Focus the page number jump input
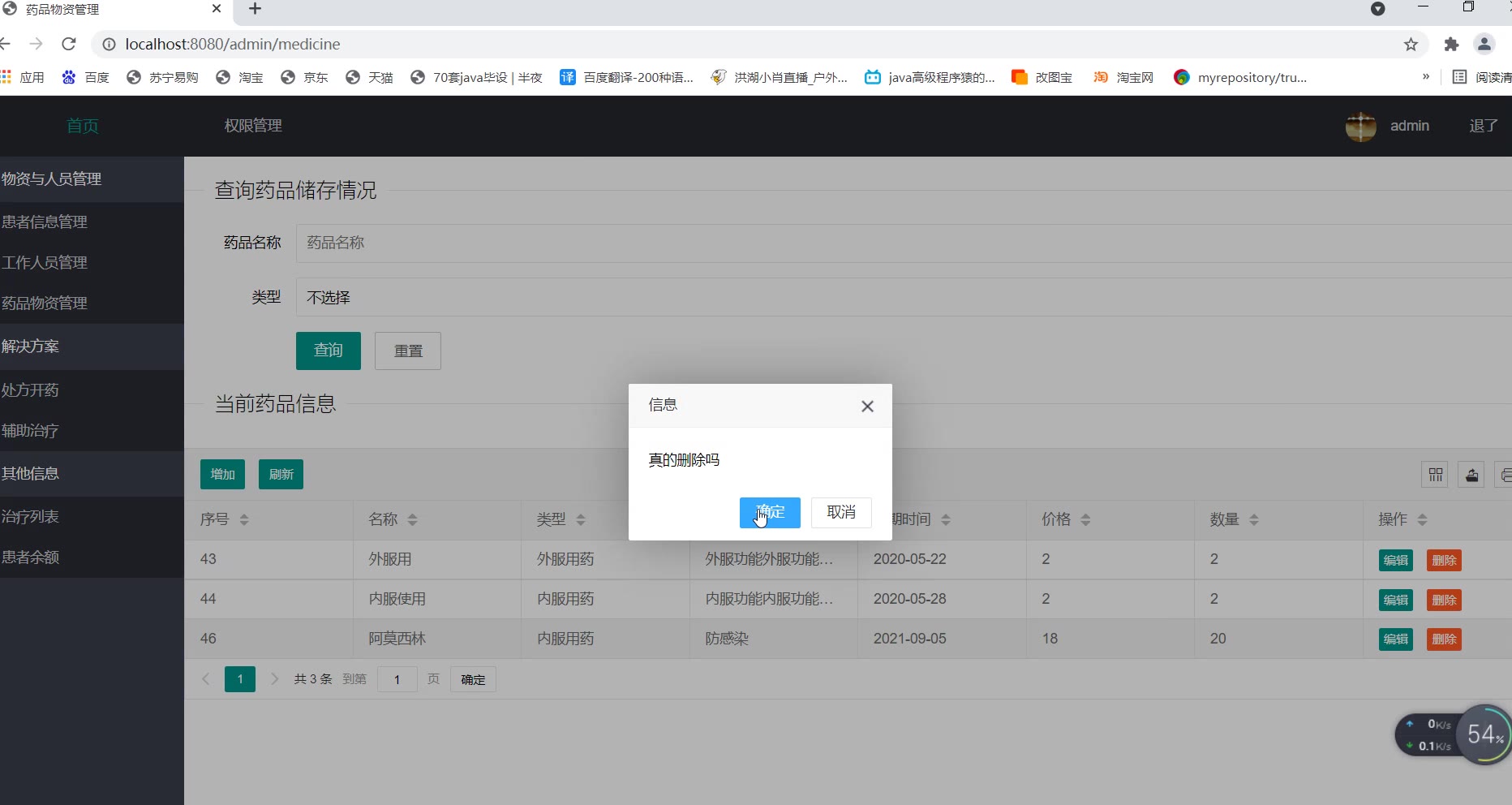This screenshot has height=805, width=1512. pos(397,679)
